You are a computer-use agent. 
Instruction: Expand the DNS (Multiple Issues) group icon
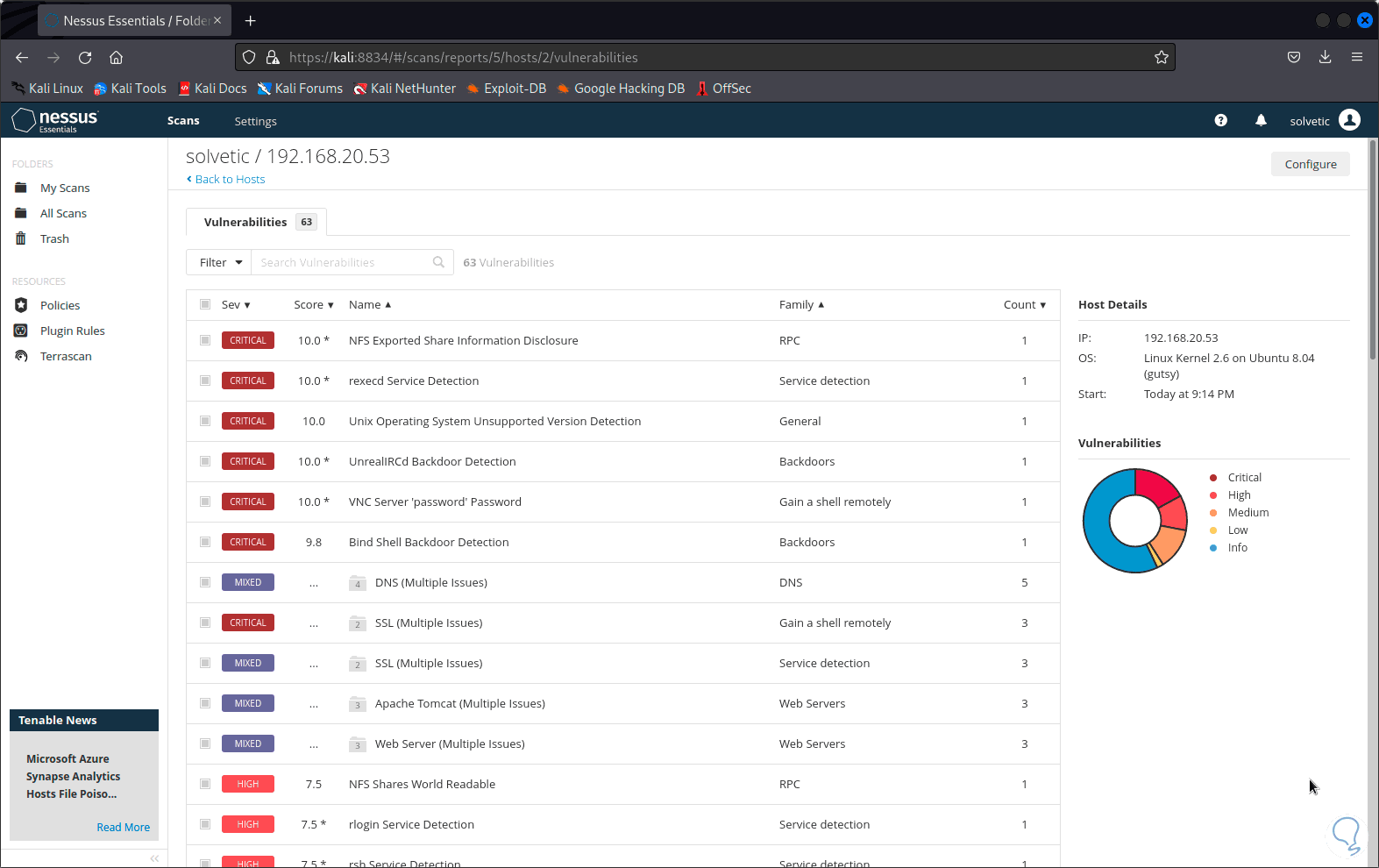[358, 583]
